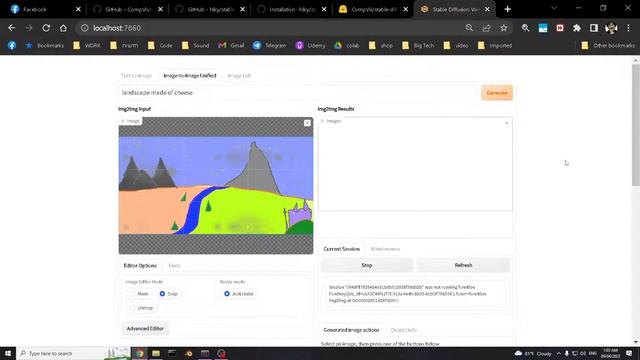The image size is (640, 360).
Task: Click the site info icon in address bar
Action: tap(84, 28)
